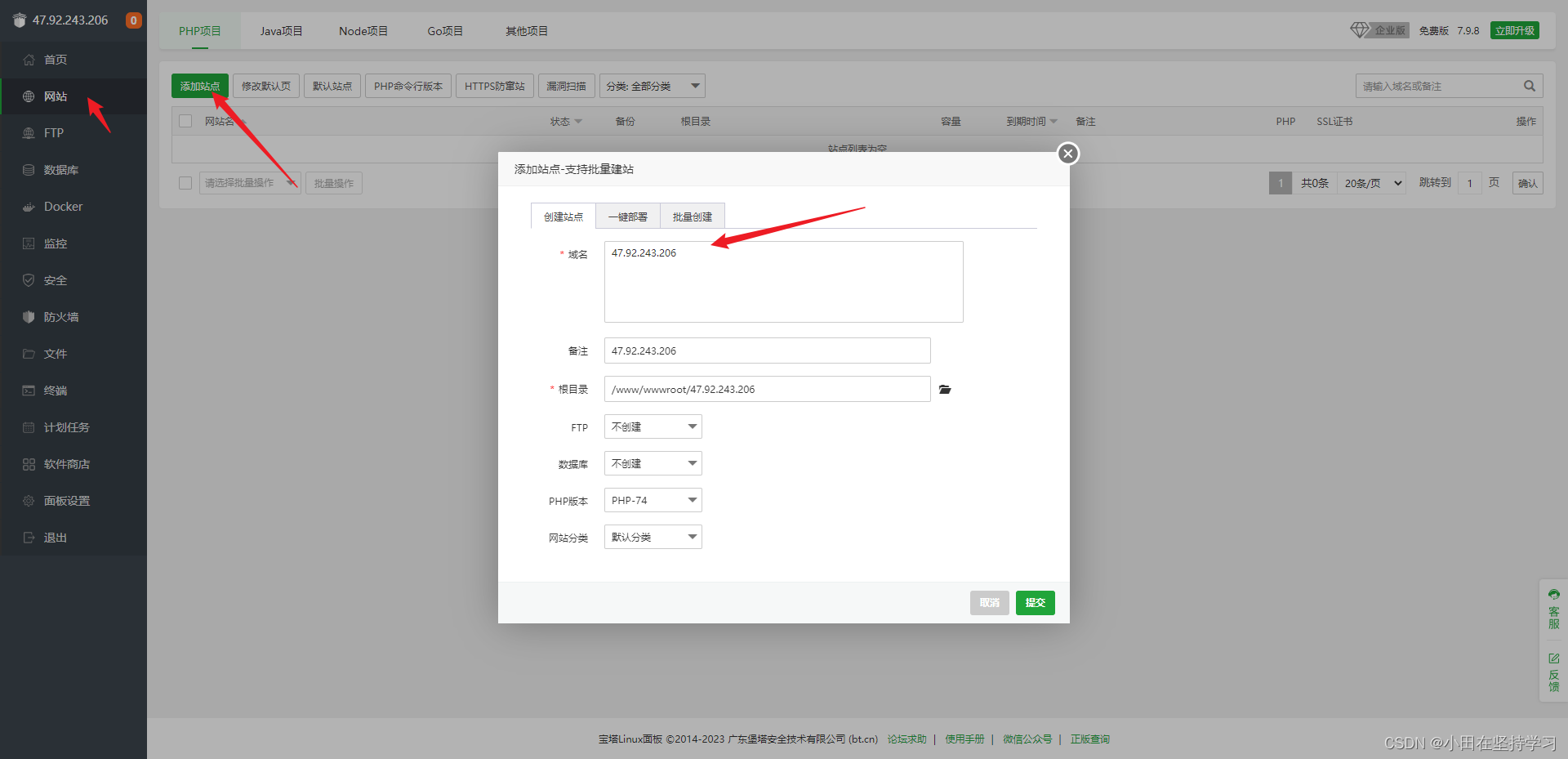Open the 数据库 database sidebar icon
This screenshot has width=1568, height=759.
pos(29,170)
